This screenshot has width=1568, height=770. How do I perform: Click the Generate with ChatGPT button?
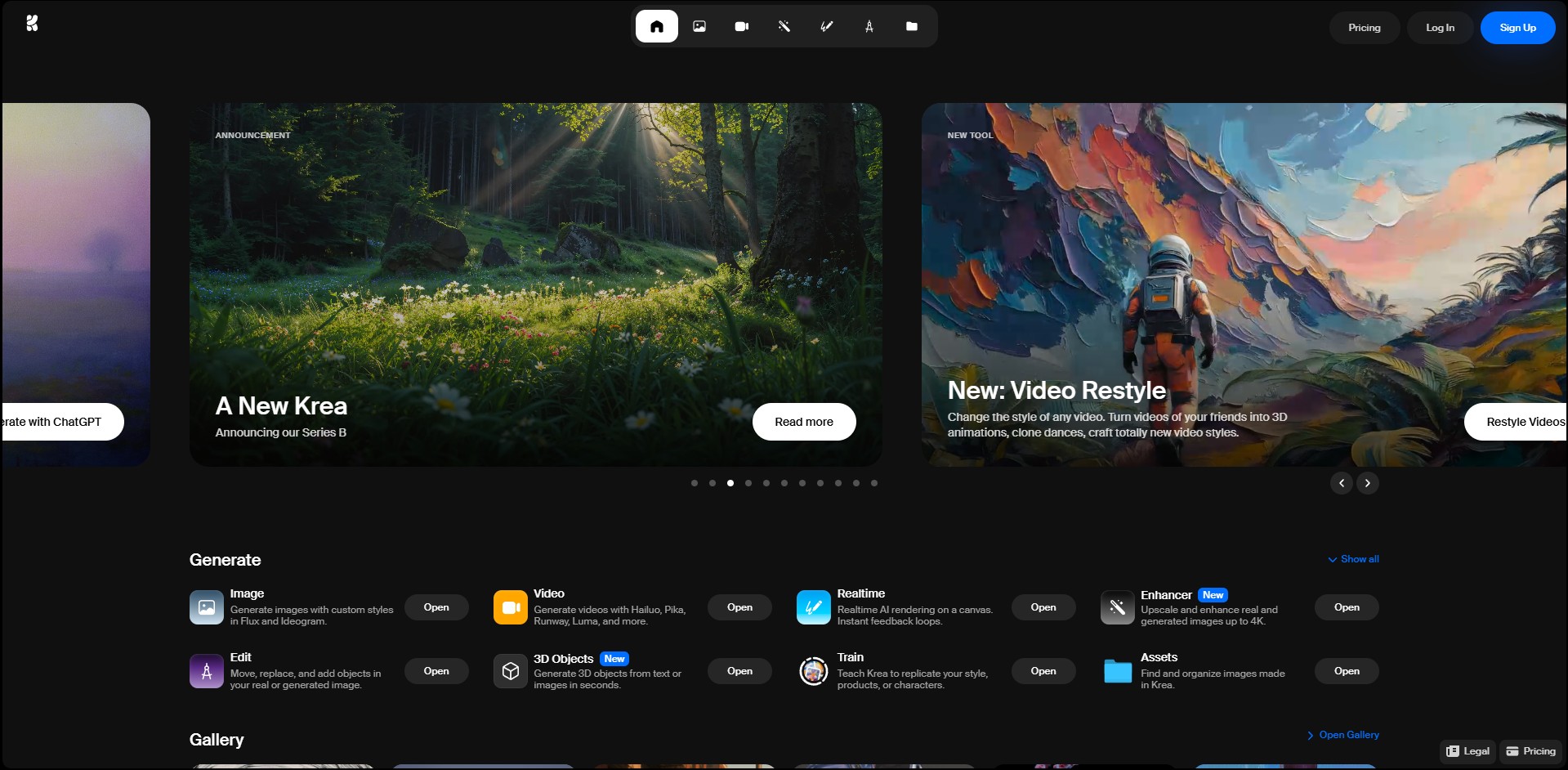click(62, 422)
